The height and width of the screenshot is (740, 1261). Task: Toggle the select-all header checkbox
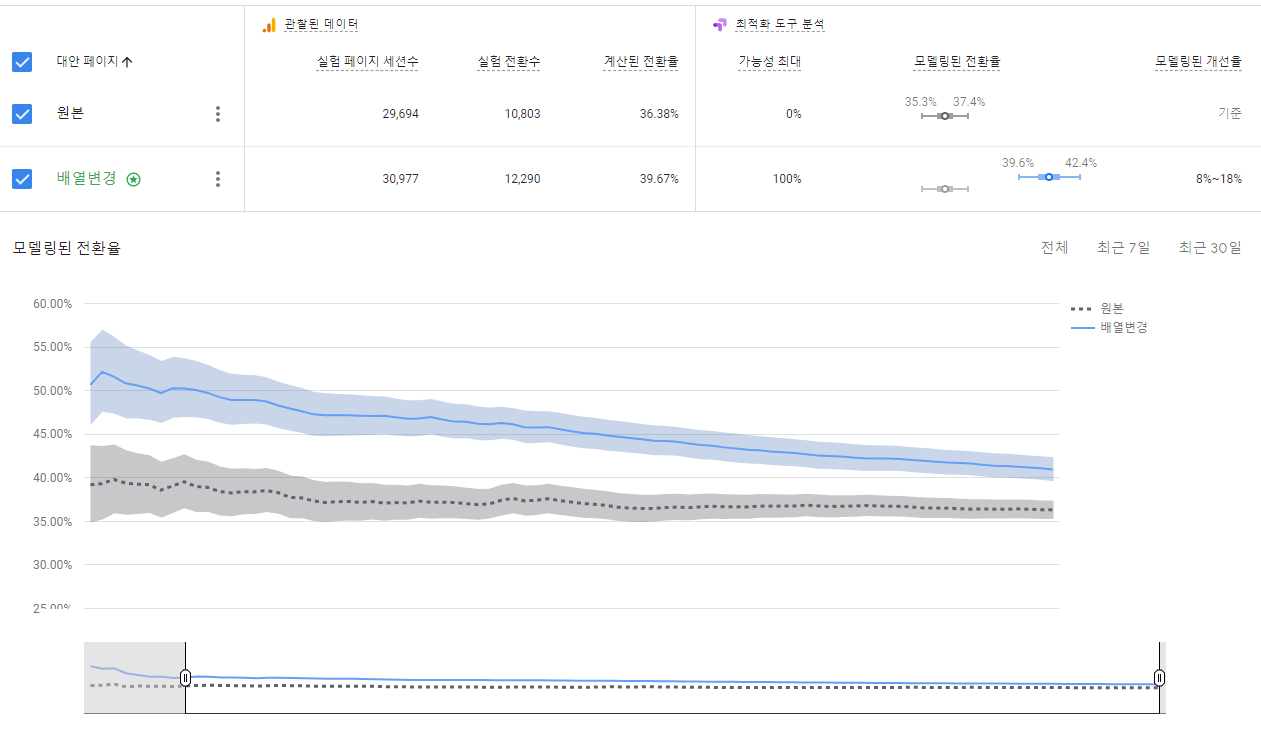[x=22, y=62]
